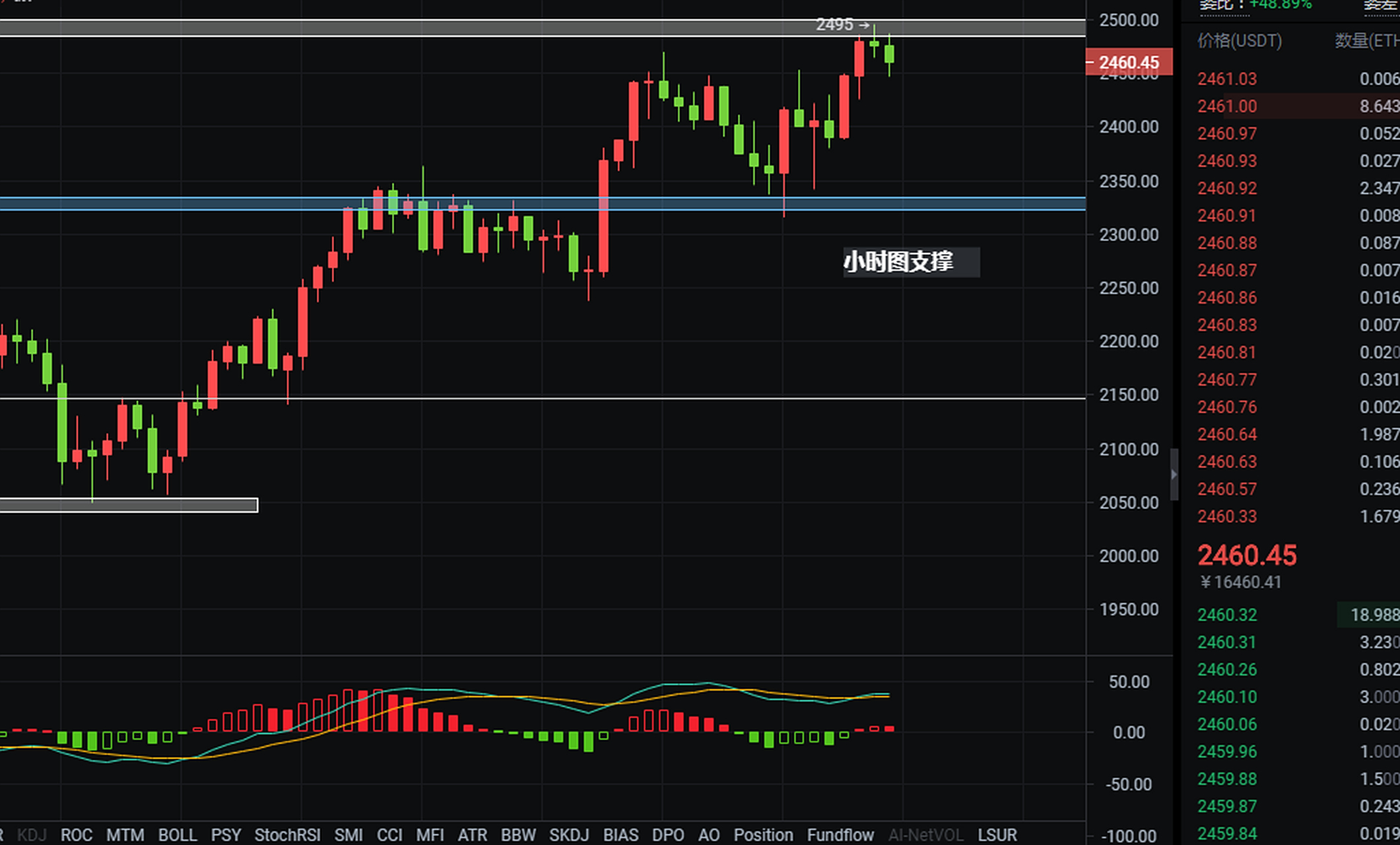Click the 2460.33 lowest ask row
The height and width of the screenshot is (845, 1400).
1227,516
